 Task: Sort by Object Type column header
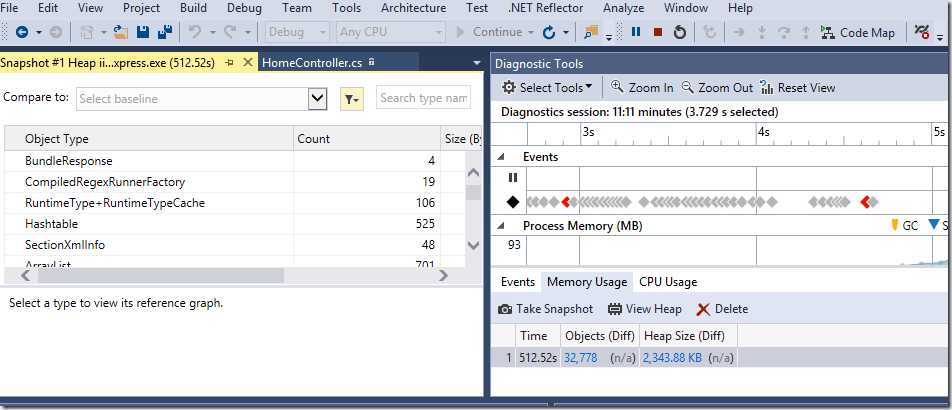(149, 139)
